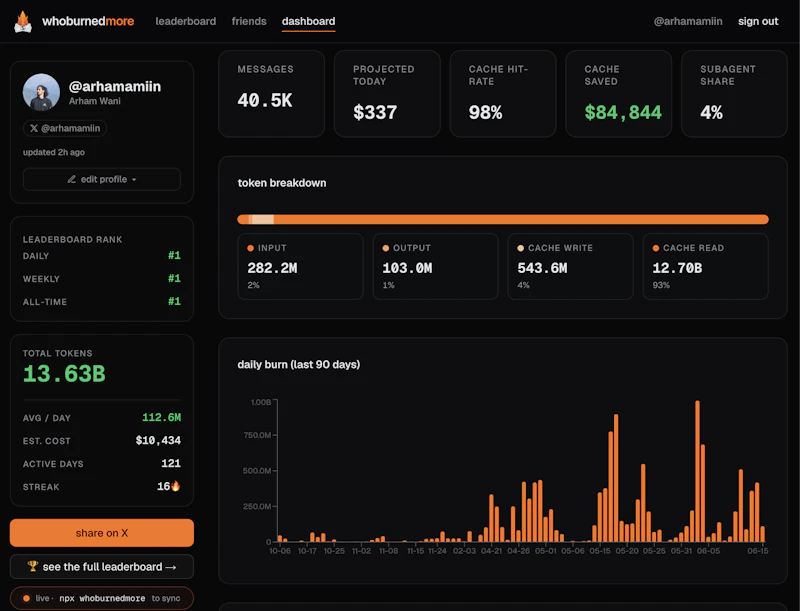Click the ALL-TIME rank #1 value
Viewport: 800px width, 611px height.
(x=174, y=301)
